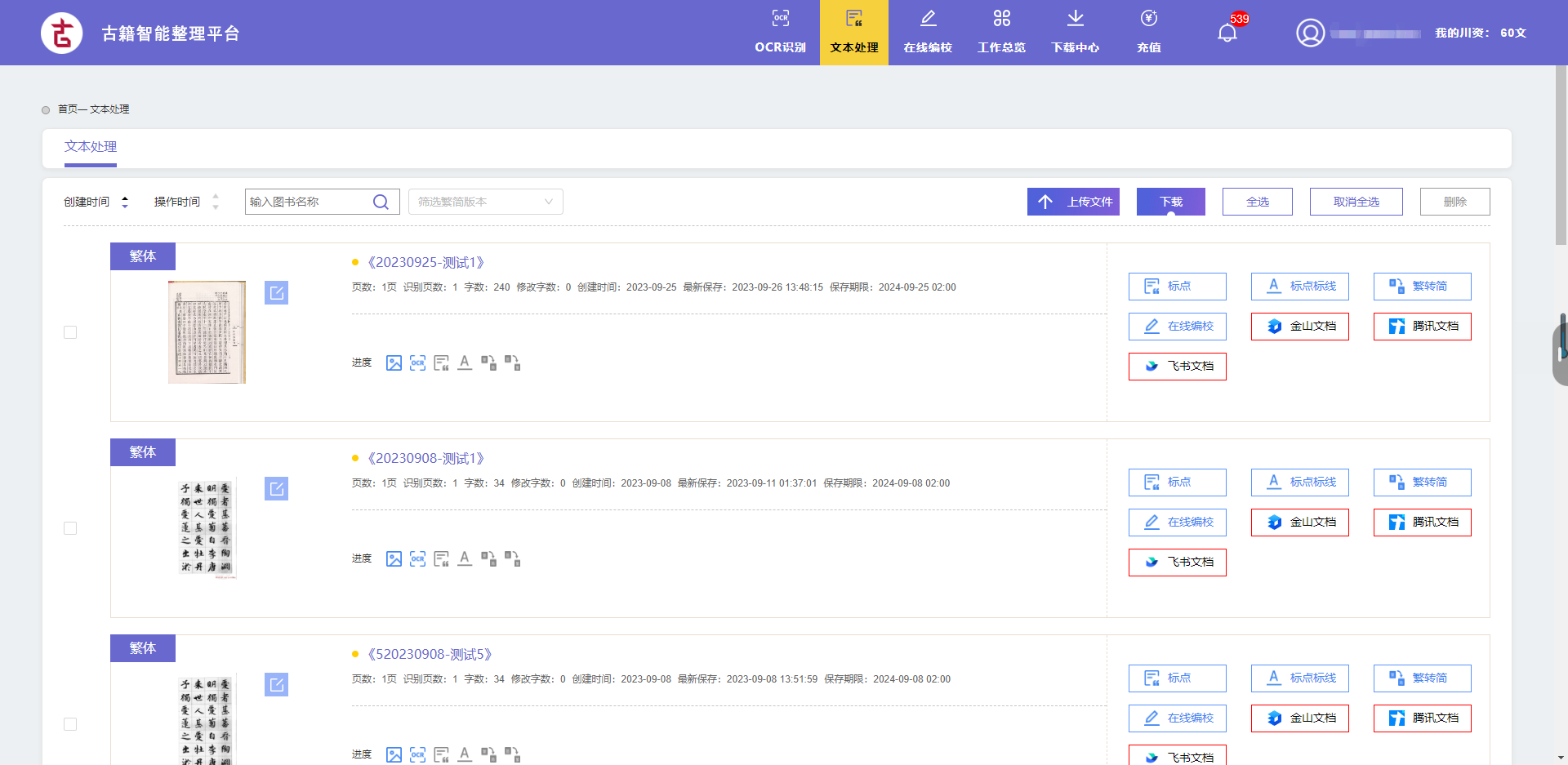Click image progress icon for 20230908-测试1

[x=394, y=558]
